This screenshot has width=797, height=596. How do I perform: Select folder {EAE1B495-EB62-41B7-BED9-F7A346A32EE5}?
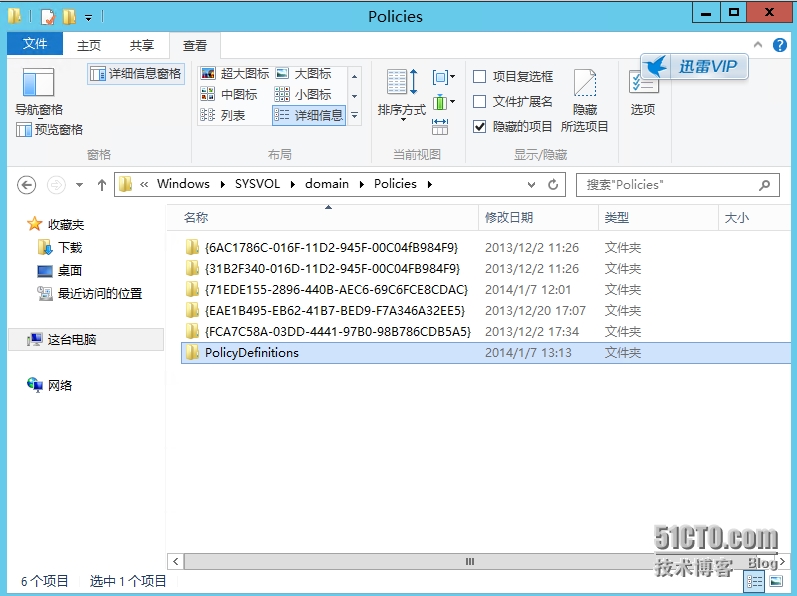[x=334, y=310]
